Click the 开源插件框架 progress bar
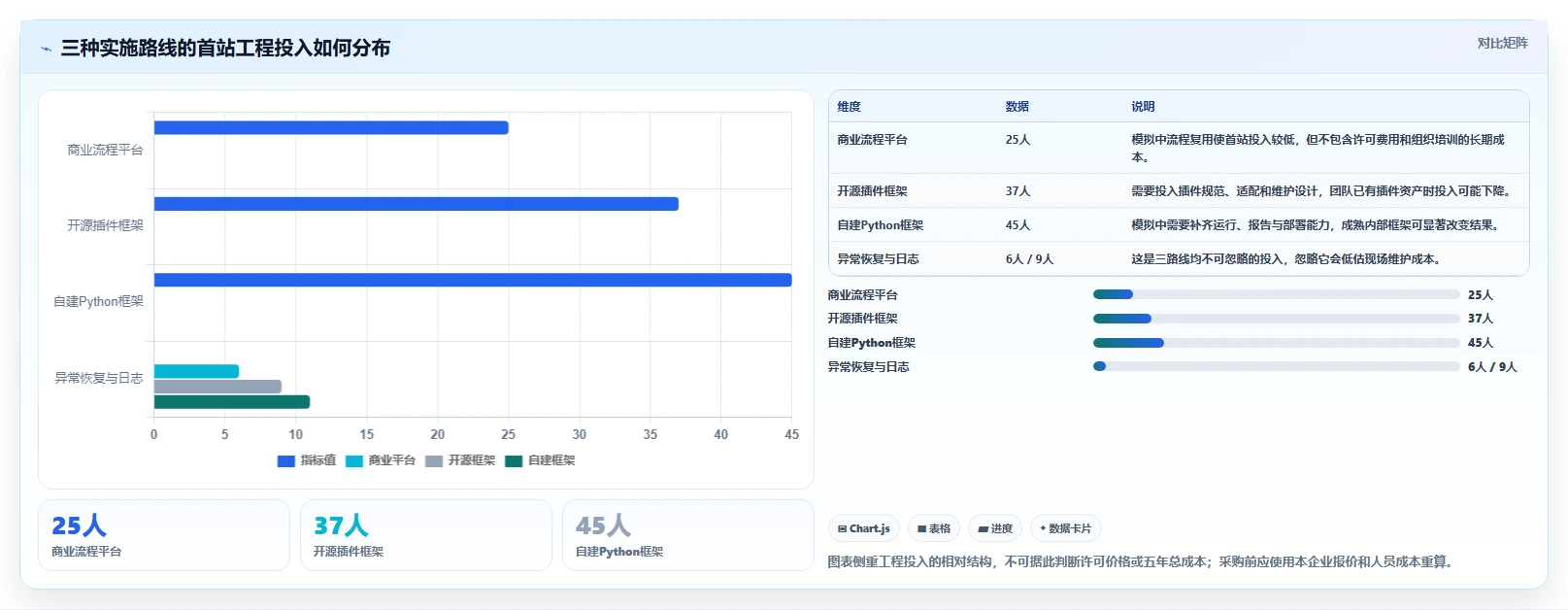This screenshot has width=1568, height=610. [x=1276, y=319]
